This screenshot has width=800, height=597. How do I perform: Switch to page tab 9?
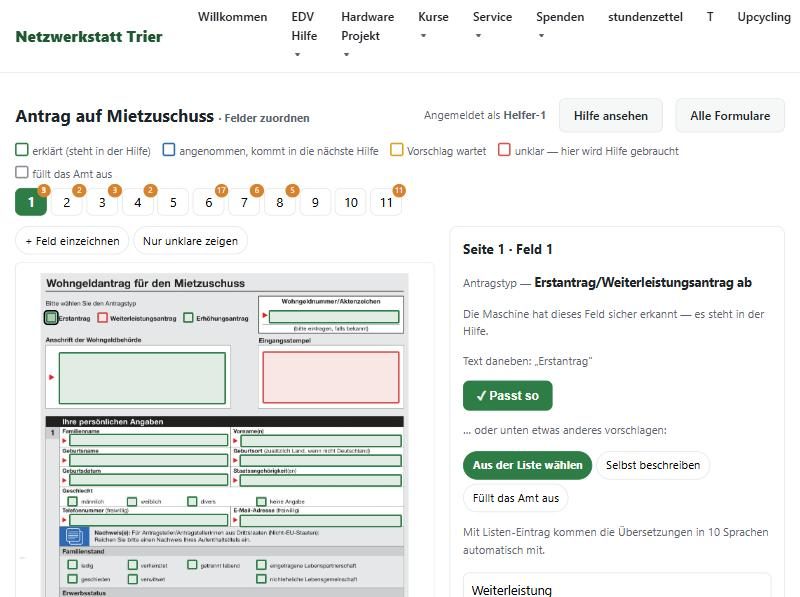point(315,202)
